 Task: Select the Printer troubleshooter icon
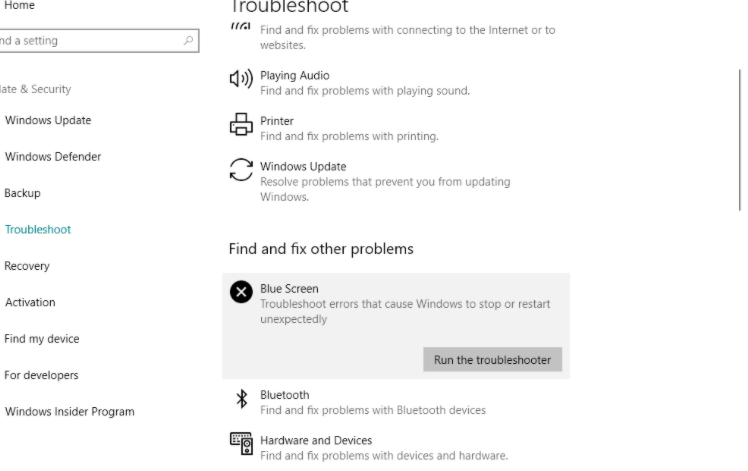click(x=241, y=125)
